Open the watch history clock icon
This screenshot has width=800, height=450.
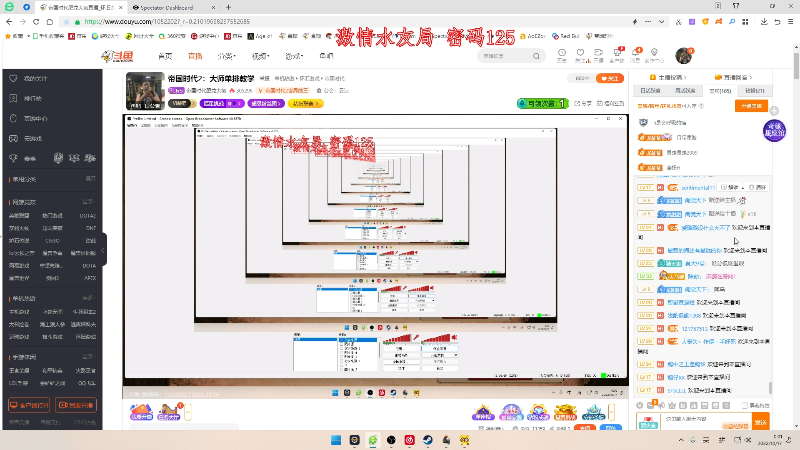(x=562, y=55)
